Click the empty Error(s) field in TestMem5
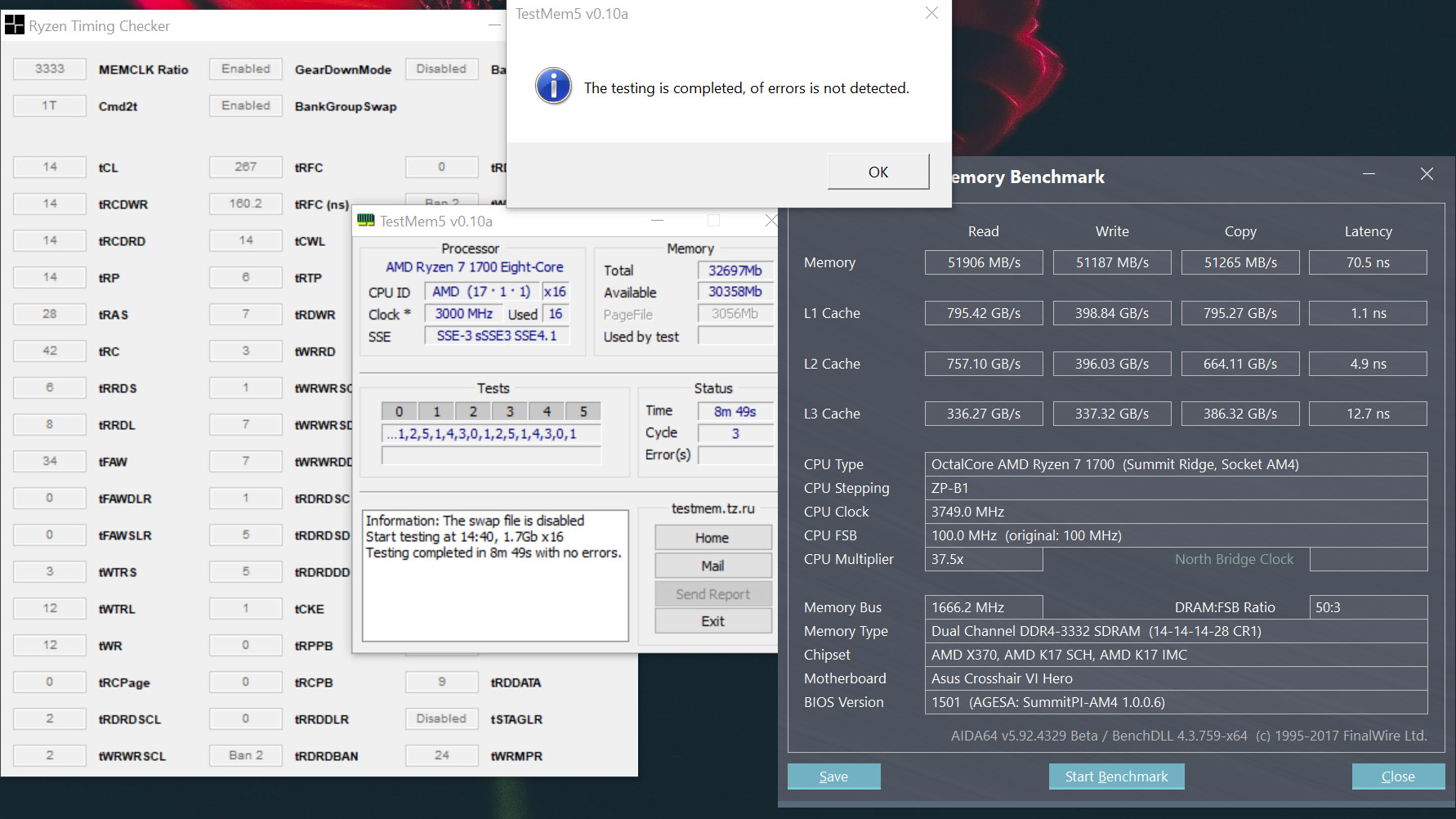 [x=735, y=455]
